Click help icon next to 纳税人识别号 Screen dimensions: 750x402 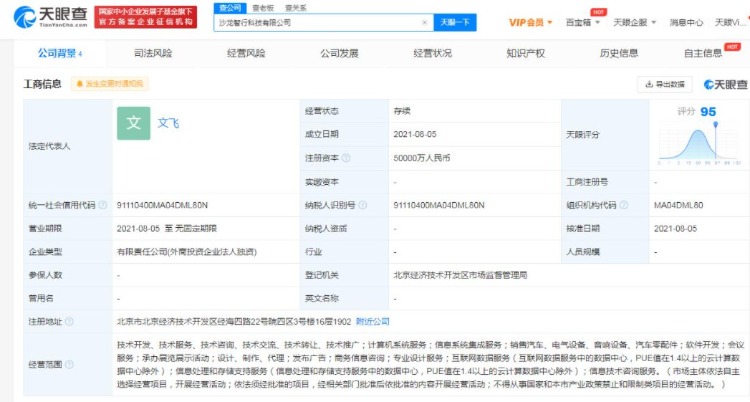tap(363, 205)
